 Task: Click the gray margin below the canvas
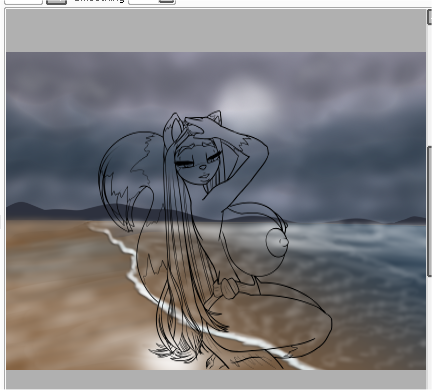pos(216,379)
